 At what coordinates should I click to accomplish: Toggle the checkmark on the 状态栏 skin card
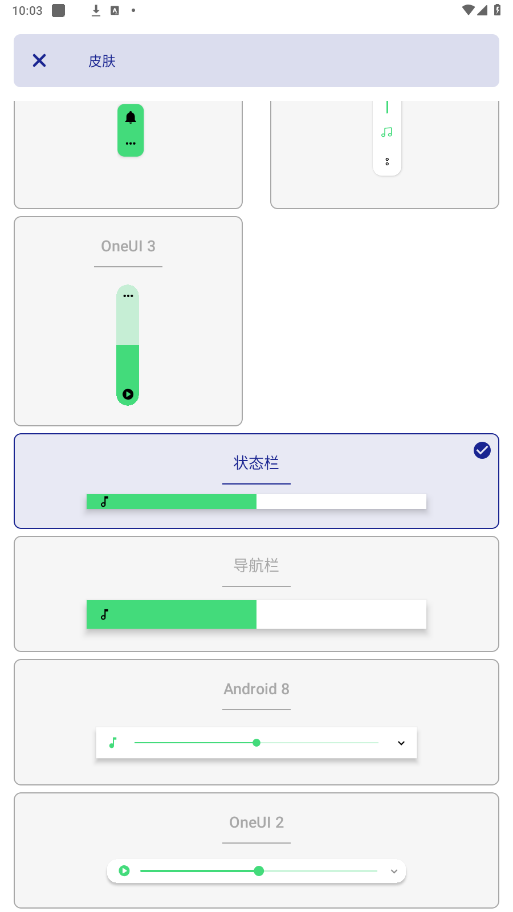pyautogui.click(x=482, y=450)
